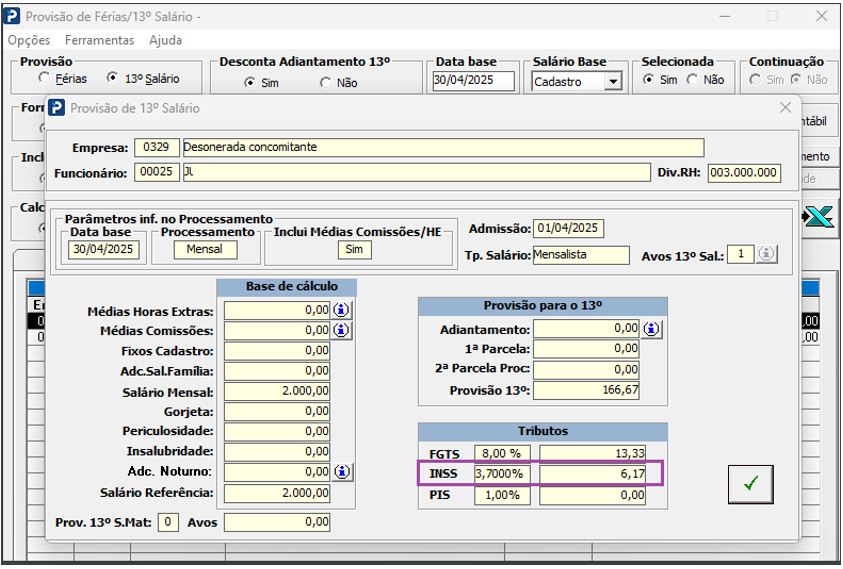Close the Provisão de 13º Salário dialog
Viewport: 843px width, 569px height.
coord(785,108)
